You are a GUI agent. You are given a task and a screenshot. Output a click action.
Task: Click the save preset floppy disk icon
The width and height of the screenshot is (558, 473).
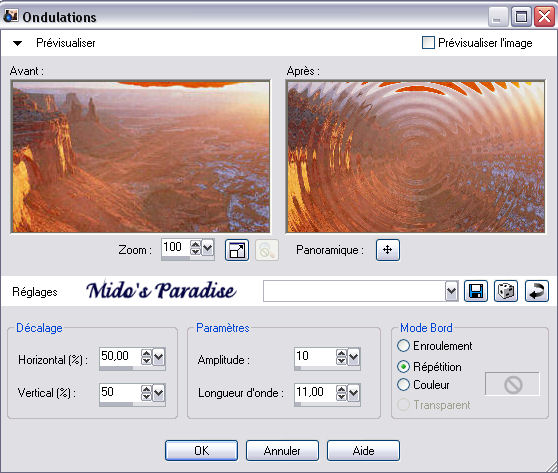(476, 291)
